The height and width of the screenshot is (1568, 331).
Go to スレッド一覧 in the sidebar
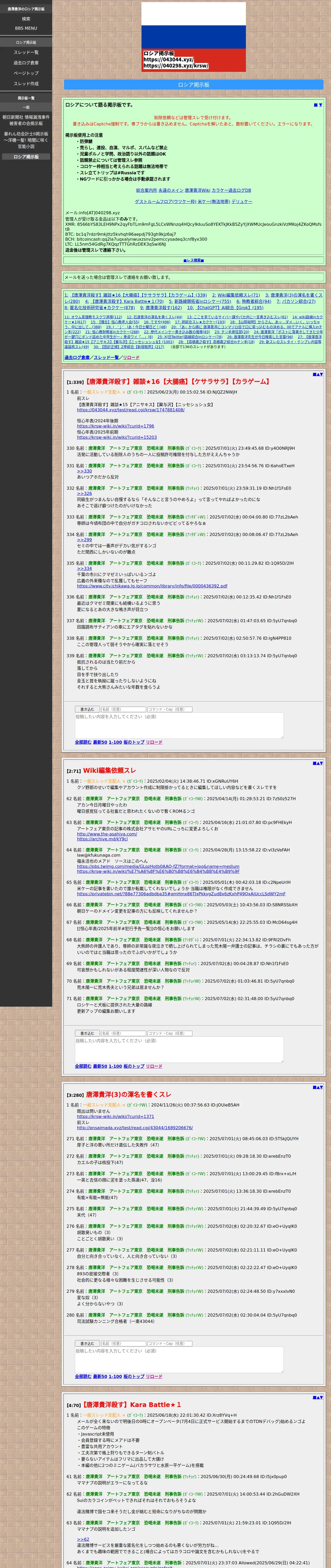pos(26,52)
